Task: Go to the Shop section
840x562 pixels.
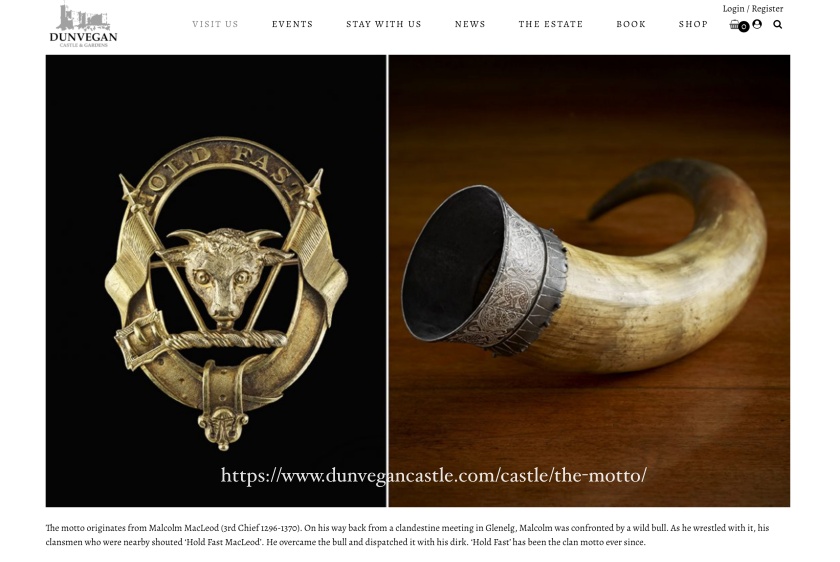Action: (693, 24)
